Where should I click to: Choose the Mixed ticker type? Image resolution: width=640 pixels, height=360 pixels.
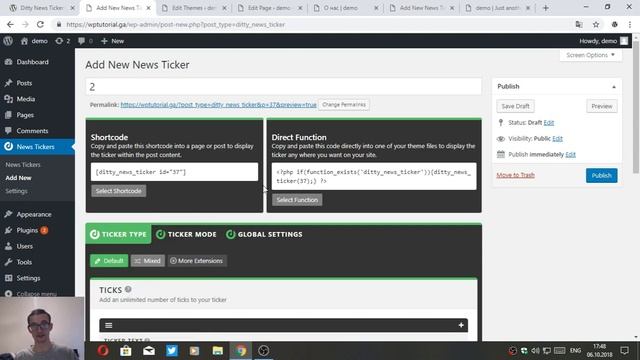point(148,261)
